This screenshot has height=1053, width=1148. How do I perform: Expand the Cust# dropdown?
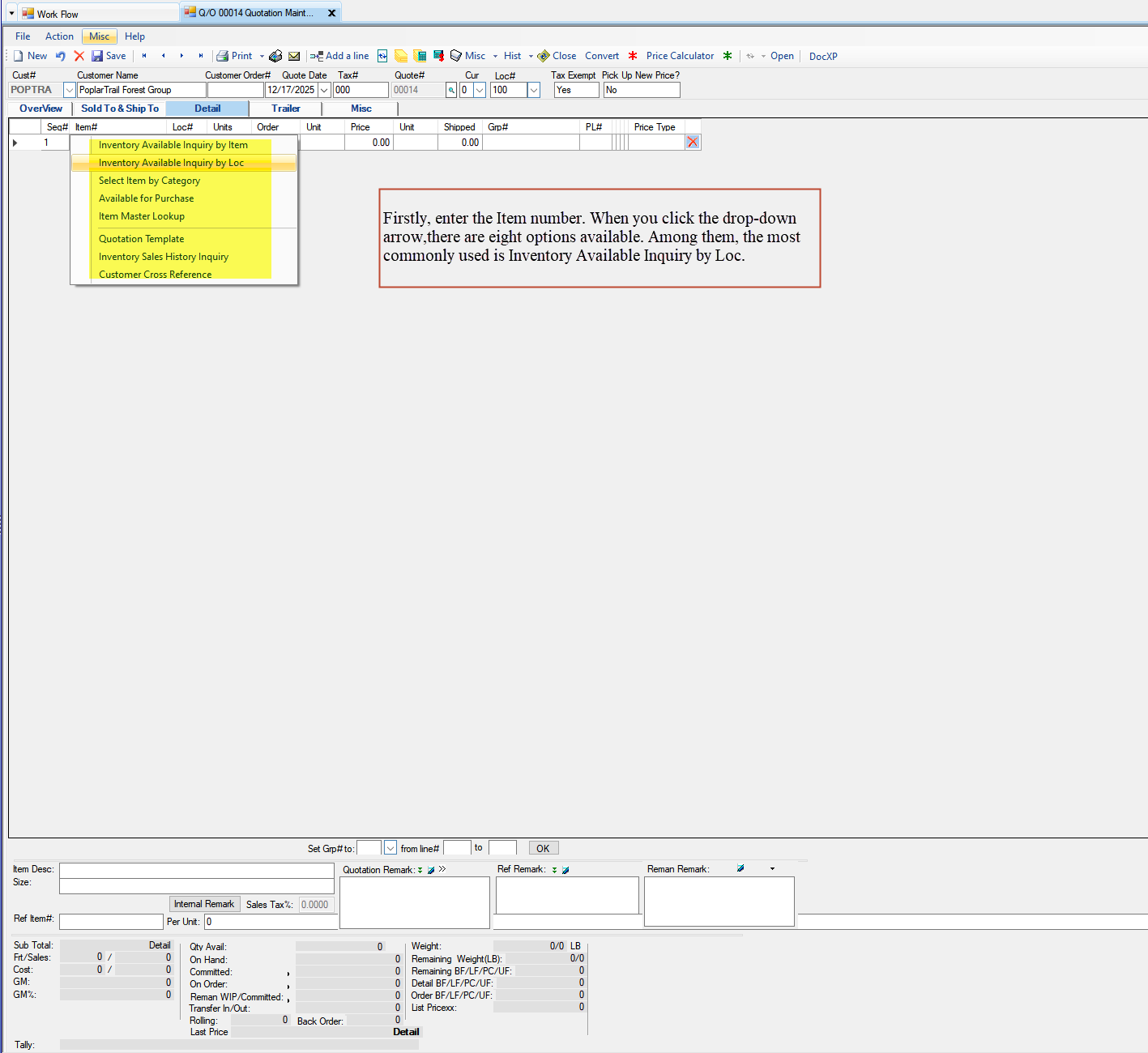pyautogui.click(x=69, y=89)
